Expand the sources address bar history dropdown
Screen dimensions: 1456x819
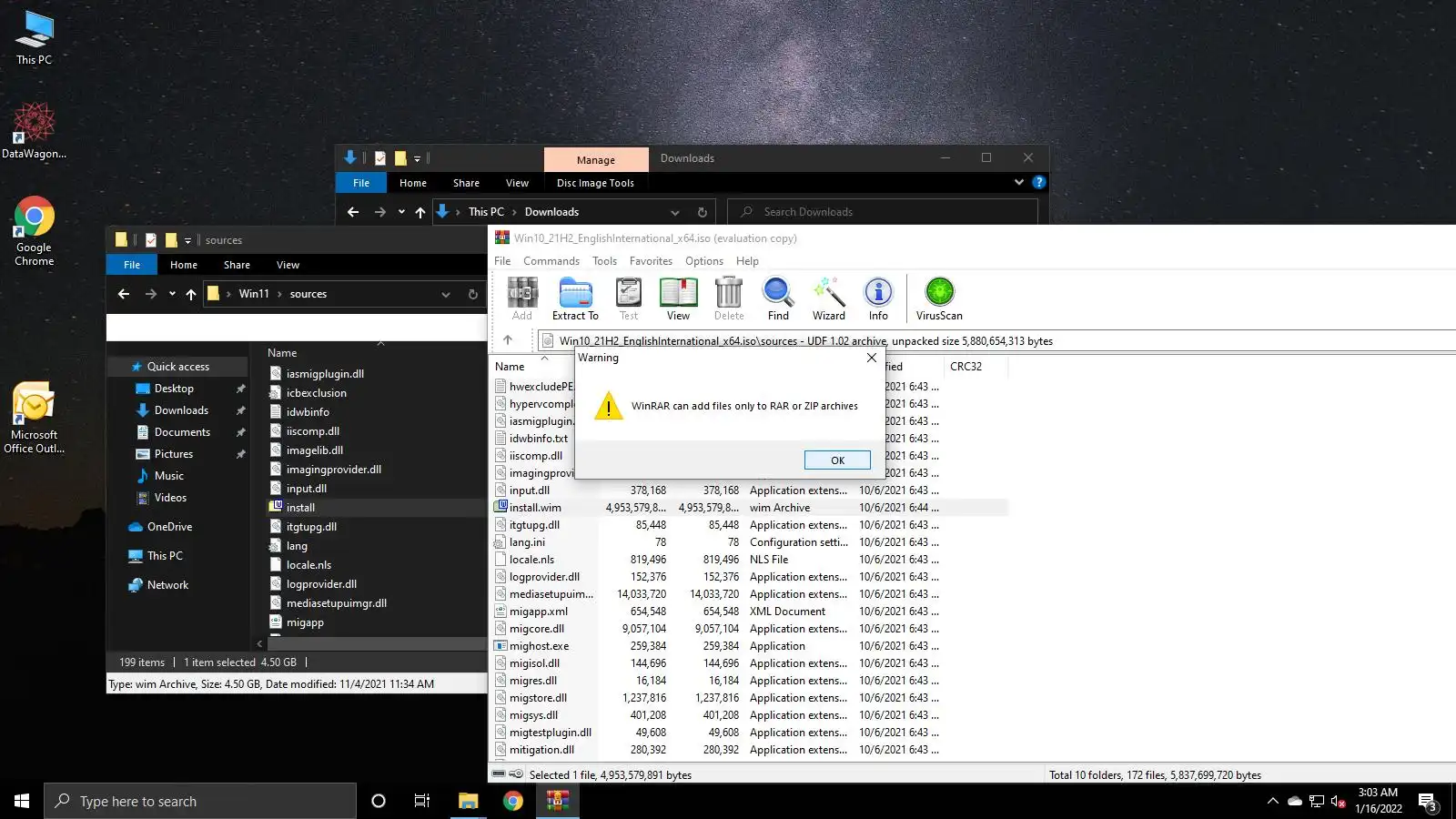[x=446, y=294]
